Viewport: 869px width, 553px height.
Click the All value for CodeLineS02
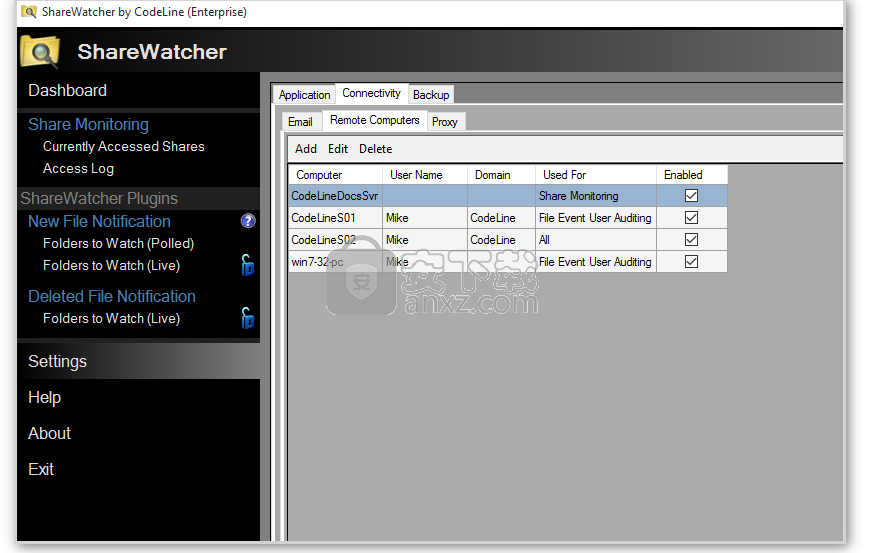pyautogui.click(x=596, y=240)
